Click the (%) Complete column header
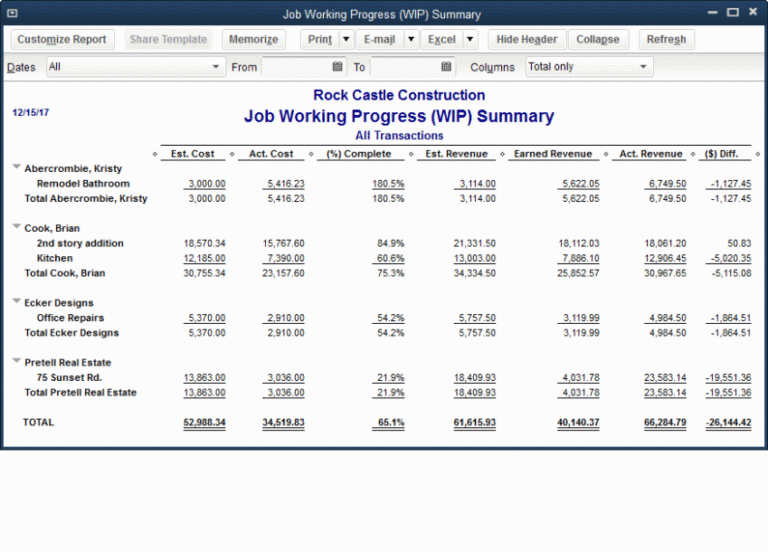The image size is (768, 552). point(359,154)
